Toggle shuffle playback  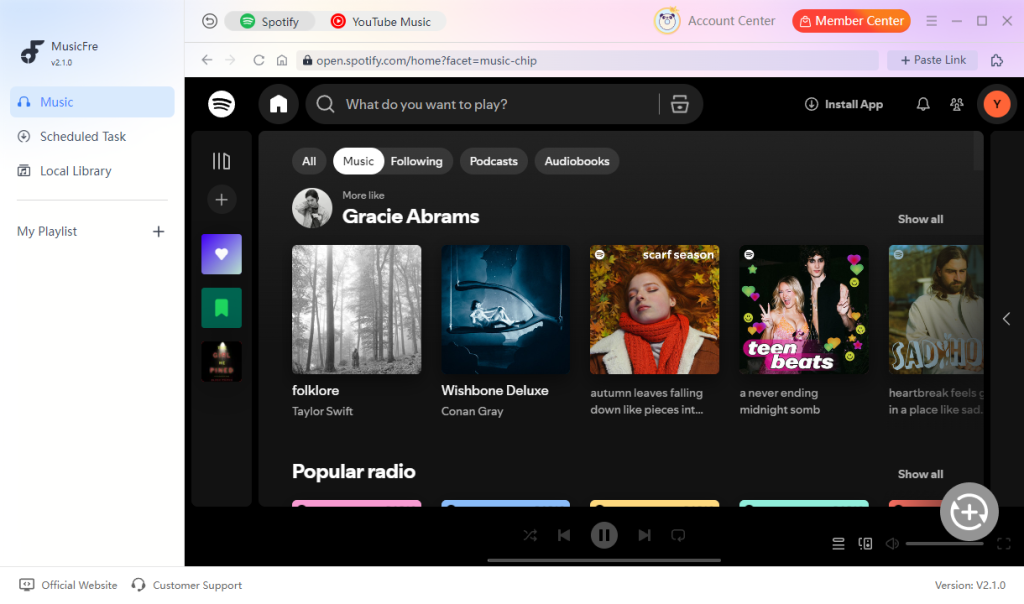530,535
